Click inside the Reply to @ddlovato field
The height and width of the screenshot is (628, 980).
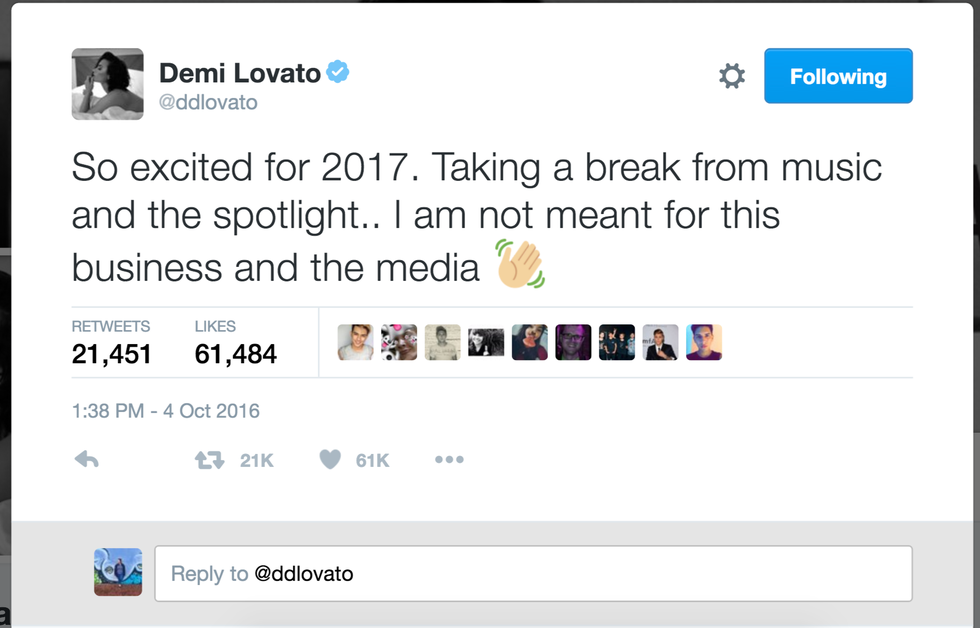coord(533,574)
